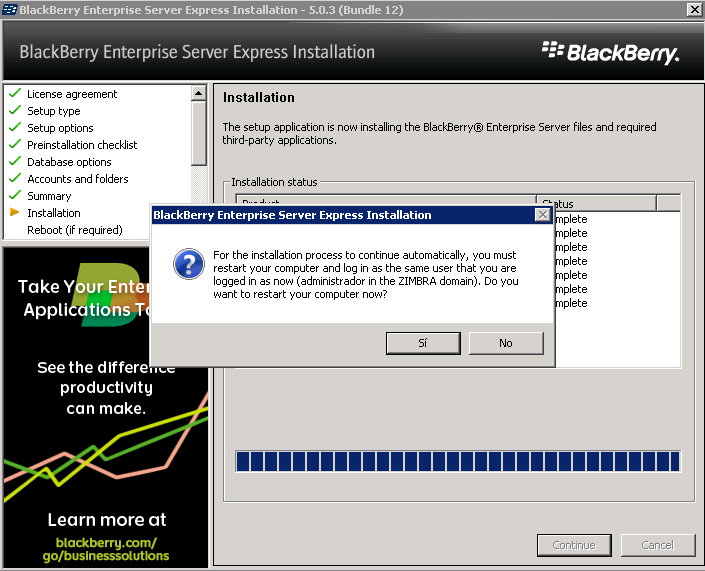705x571 pixels.
Task: Click the Status column header
Action: 596,203
